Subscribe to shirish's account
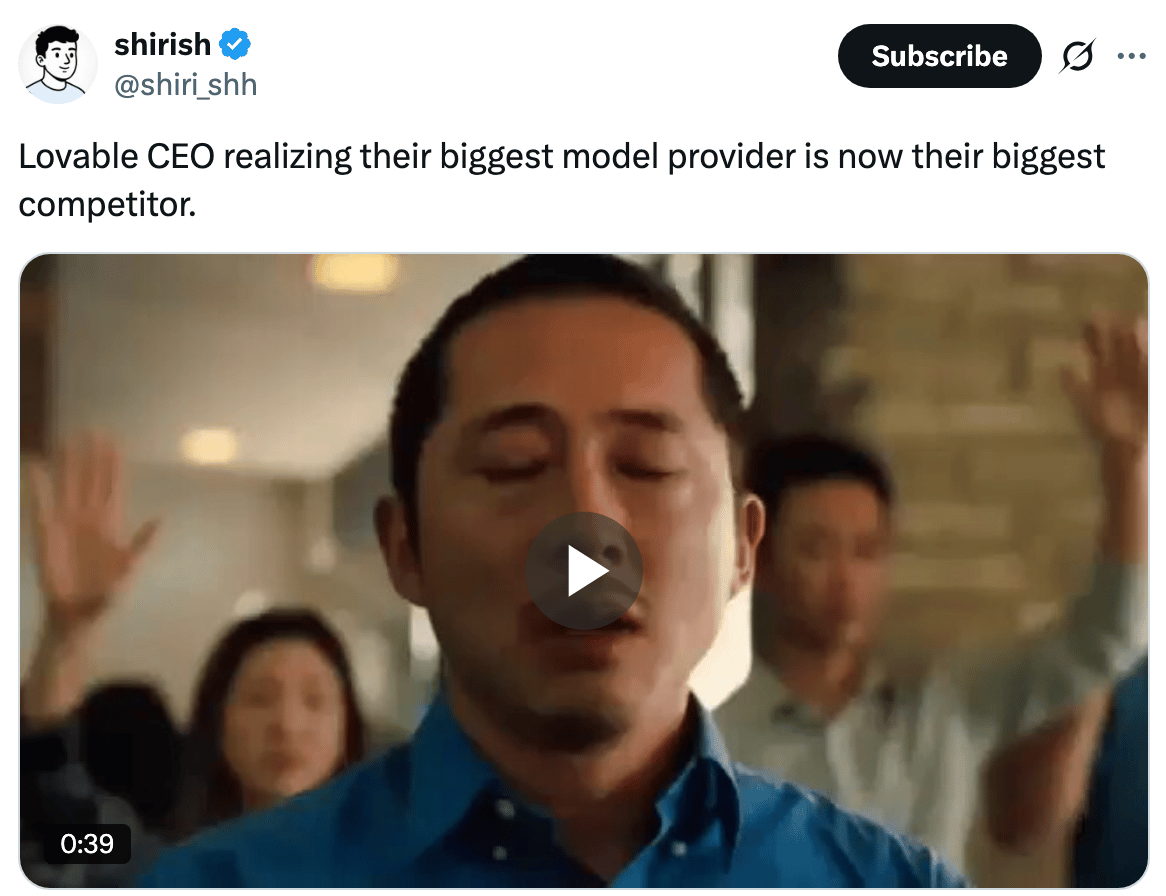 (x=939, y=56)
